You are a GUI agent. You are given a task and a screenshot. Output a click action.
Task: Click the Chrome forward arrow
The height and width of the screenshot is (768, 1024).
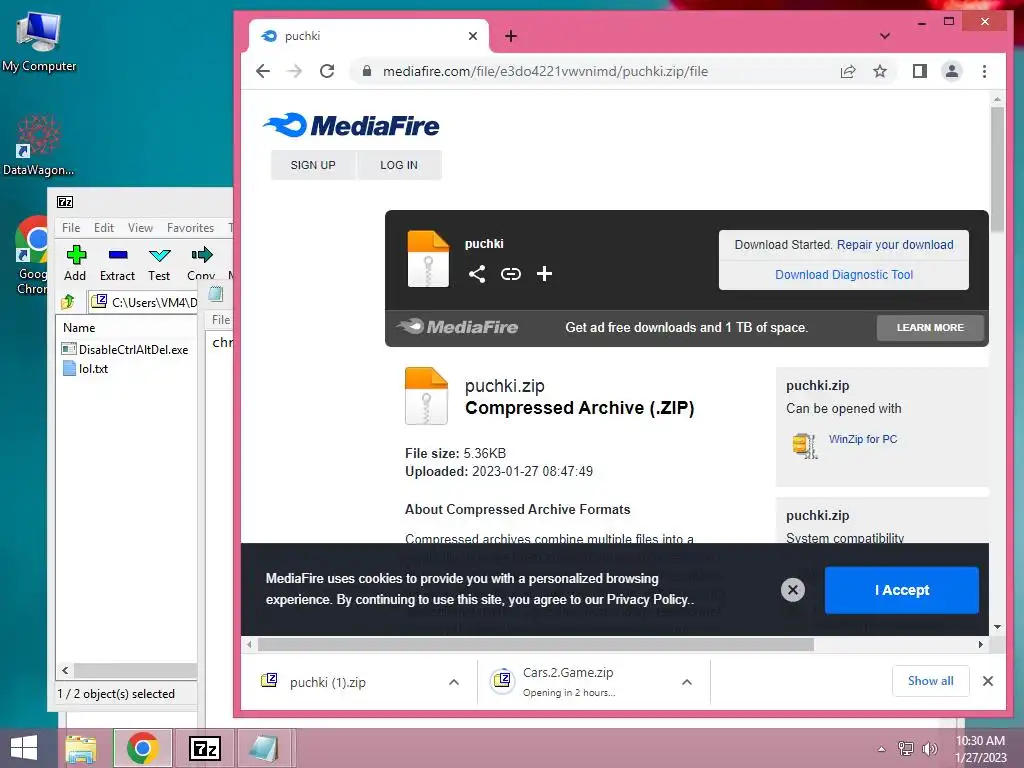point(295,71)
